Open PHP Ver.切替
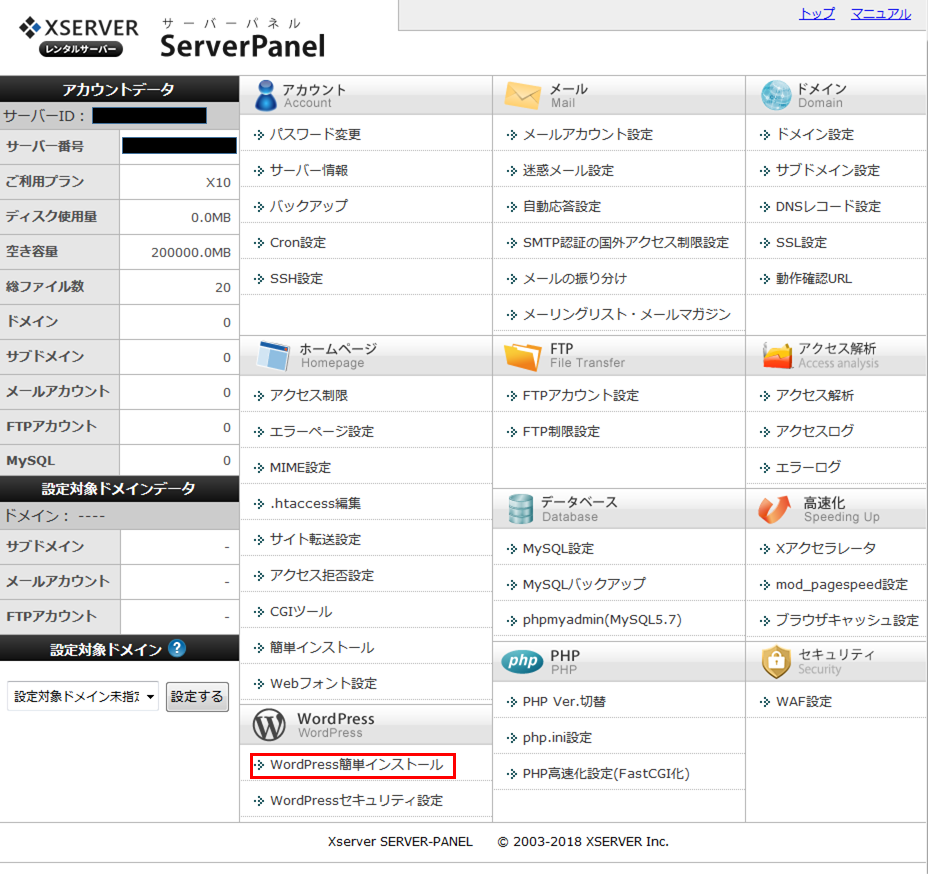 click(564, 702)
